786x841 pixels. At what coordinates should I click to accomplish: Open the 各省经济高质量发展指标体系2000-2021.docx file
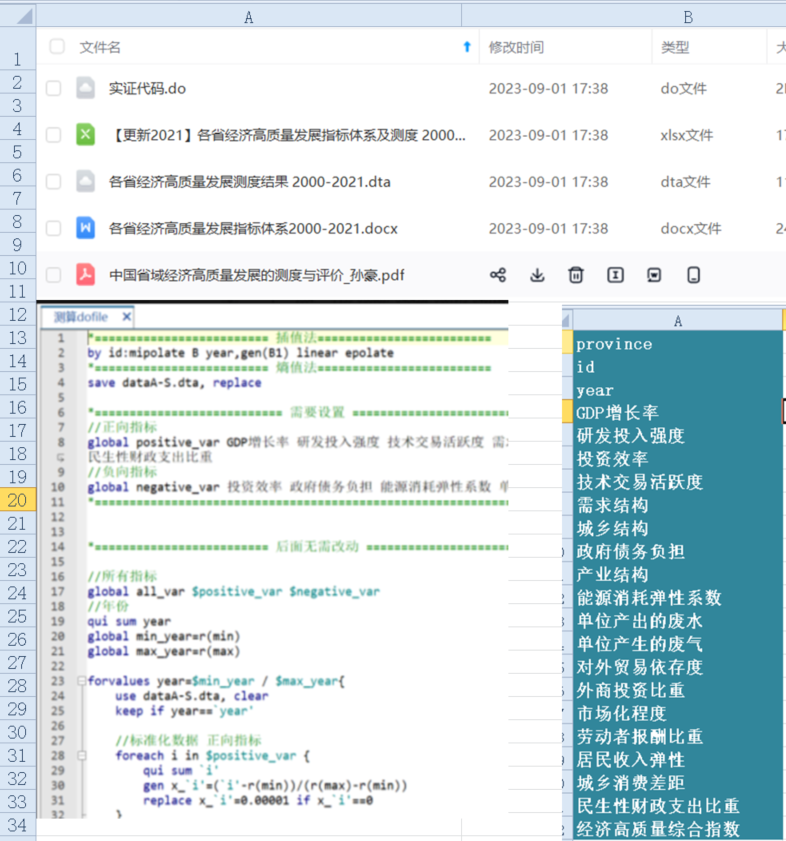coord(253,229)
